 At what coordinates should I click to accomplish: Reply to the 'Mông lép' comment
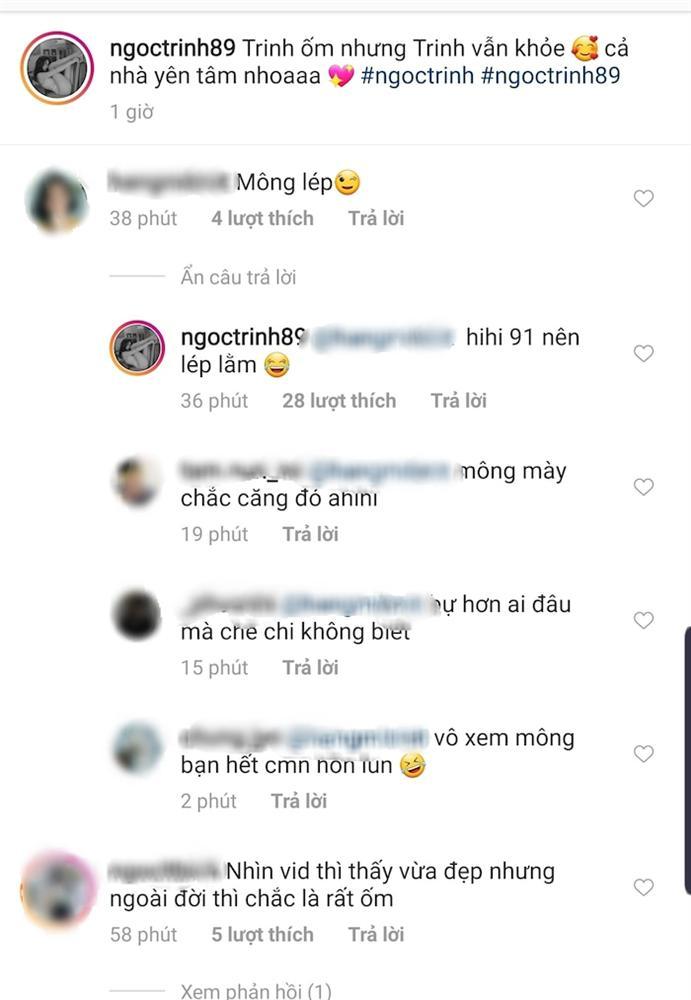point(376,218)
